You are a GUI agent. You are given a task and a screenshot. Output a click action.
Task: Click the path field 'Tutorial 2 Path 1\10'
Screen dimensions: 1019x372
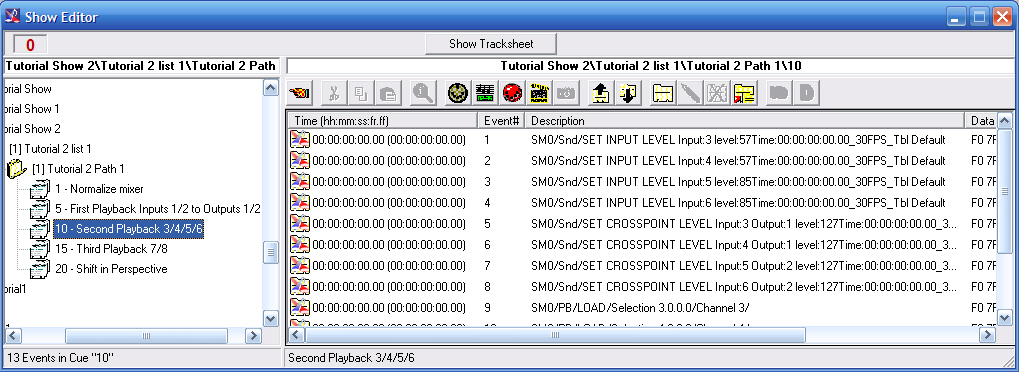(650, 66)
